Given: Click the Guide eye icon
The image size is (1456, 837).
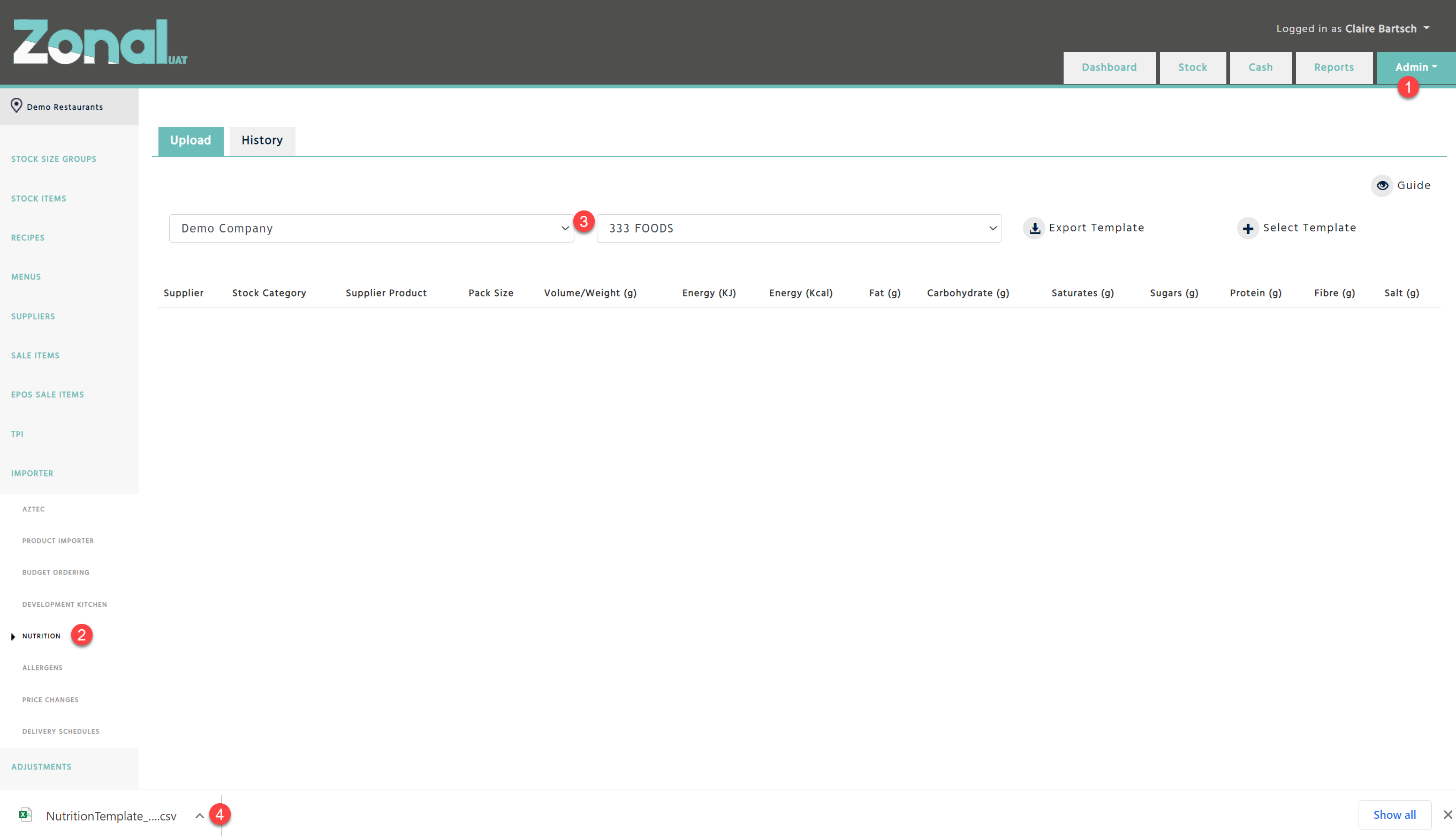Looking at the screenshot, I should [1382, 186].
